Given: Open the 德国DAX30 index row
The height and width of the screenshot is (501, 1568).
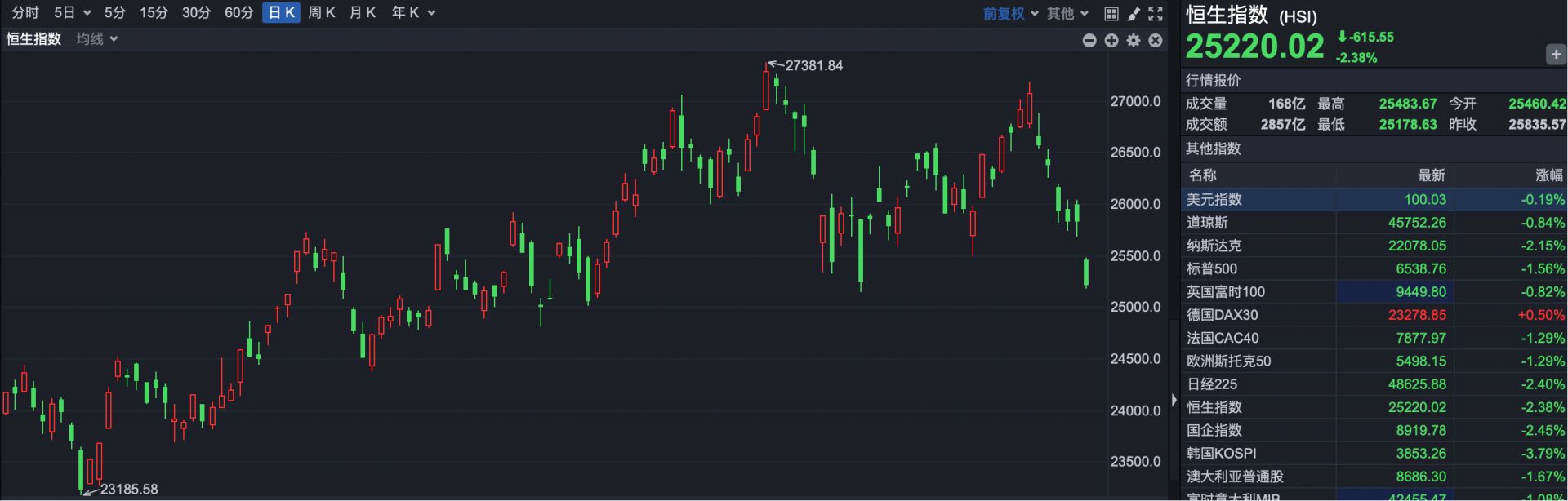Looking at the screenshot, I should coord(1222,315).
